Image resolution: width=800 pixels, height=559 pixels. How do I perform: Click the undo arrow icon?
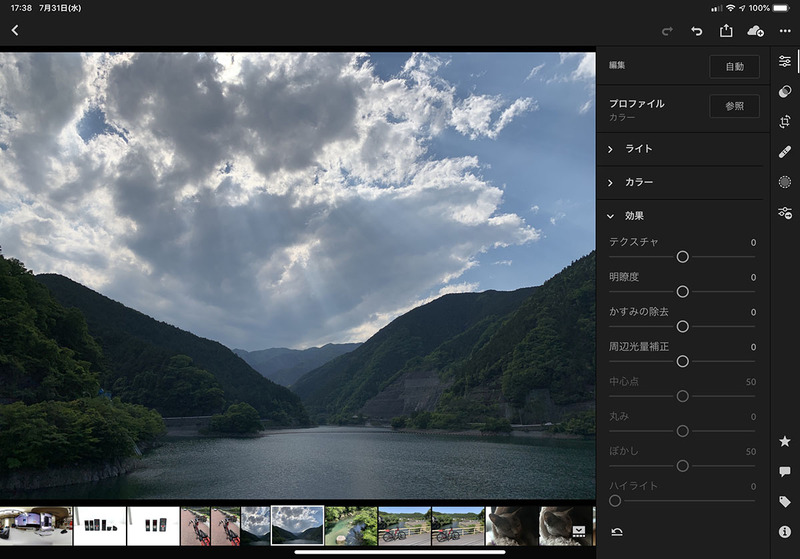[696, 32]
